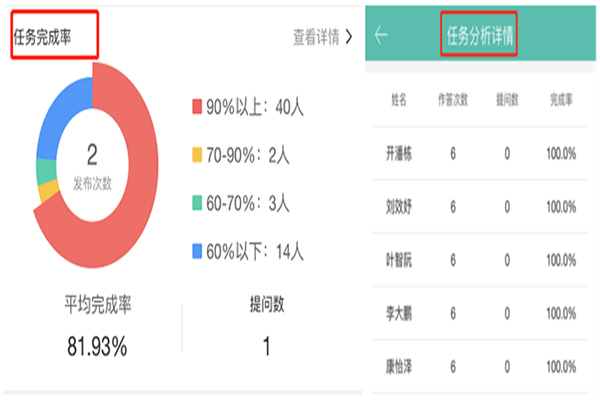Click the back arrow icon
Screen dimensions: 600x400
point(381,35)
